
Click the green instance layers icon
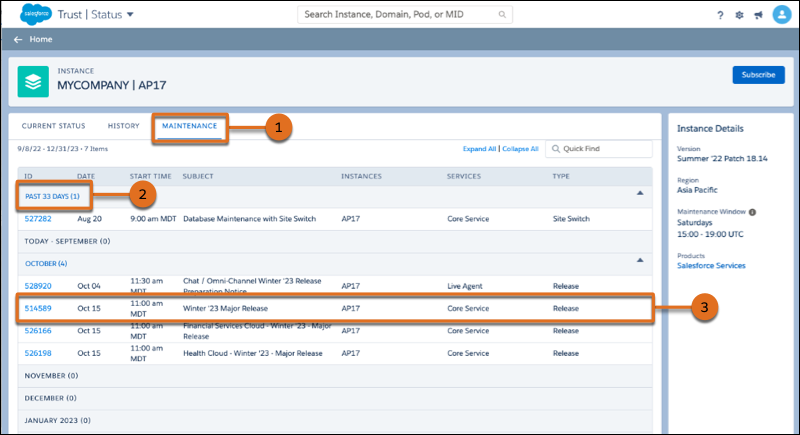click(33, 81)
